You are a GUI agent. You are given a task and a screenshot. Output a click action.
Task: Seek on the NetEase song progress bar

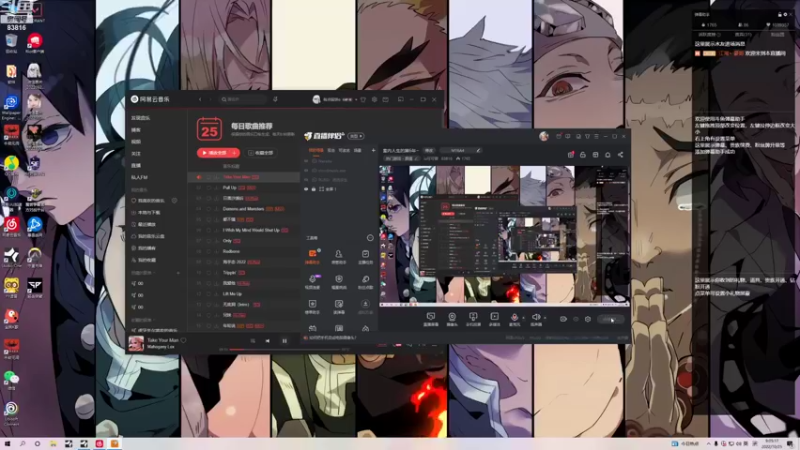pos(284,349)
